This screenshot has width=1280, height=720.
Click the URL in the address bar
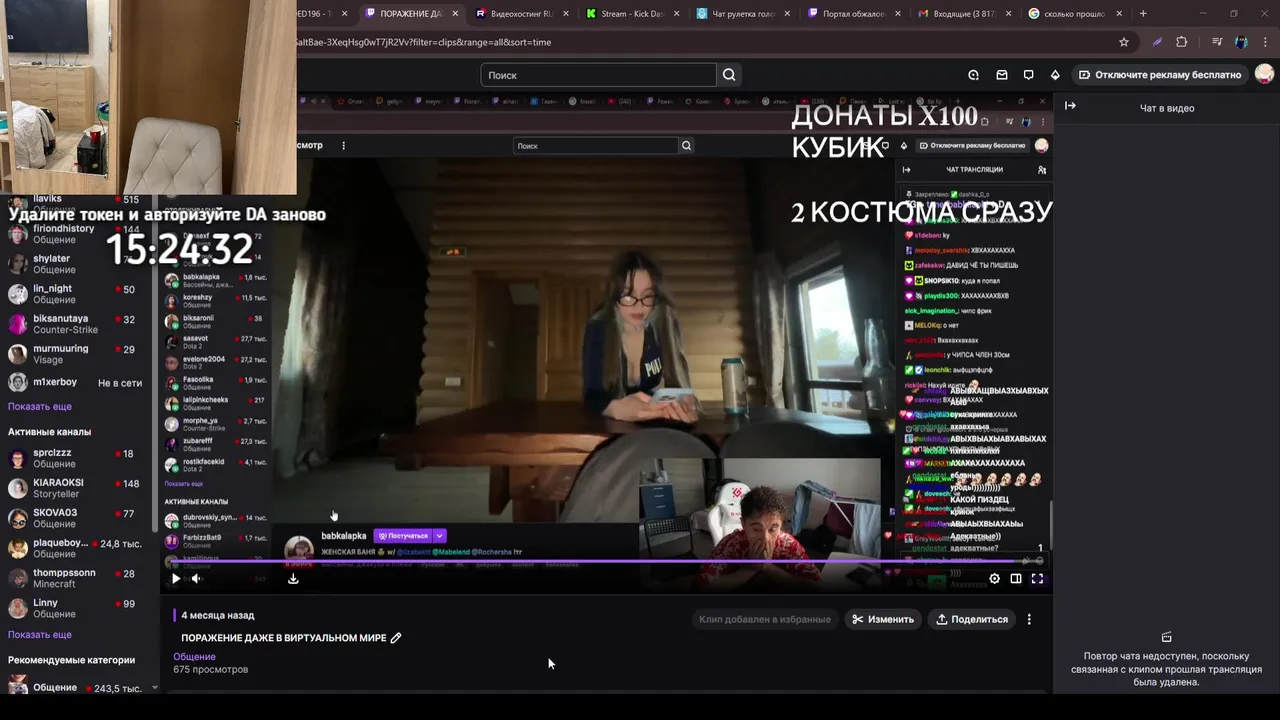pyautogui.click(x=424, y=42)
